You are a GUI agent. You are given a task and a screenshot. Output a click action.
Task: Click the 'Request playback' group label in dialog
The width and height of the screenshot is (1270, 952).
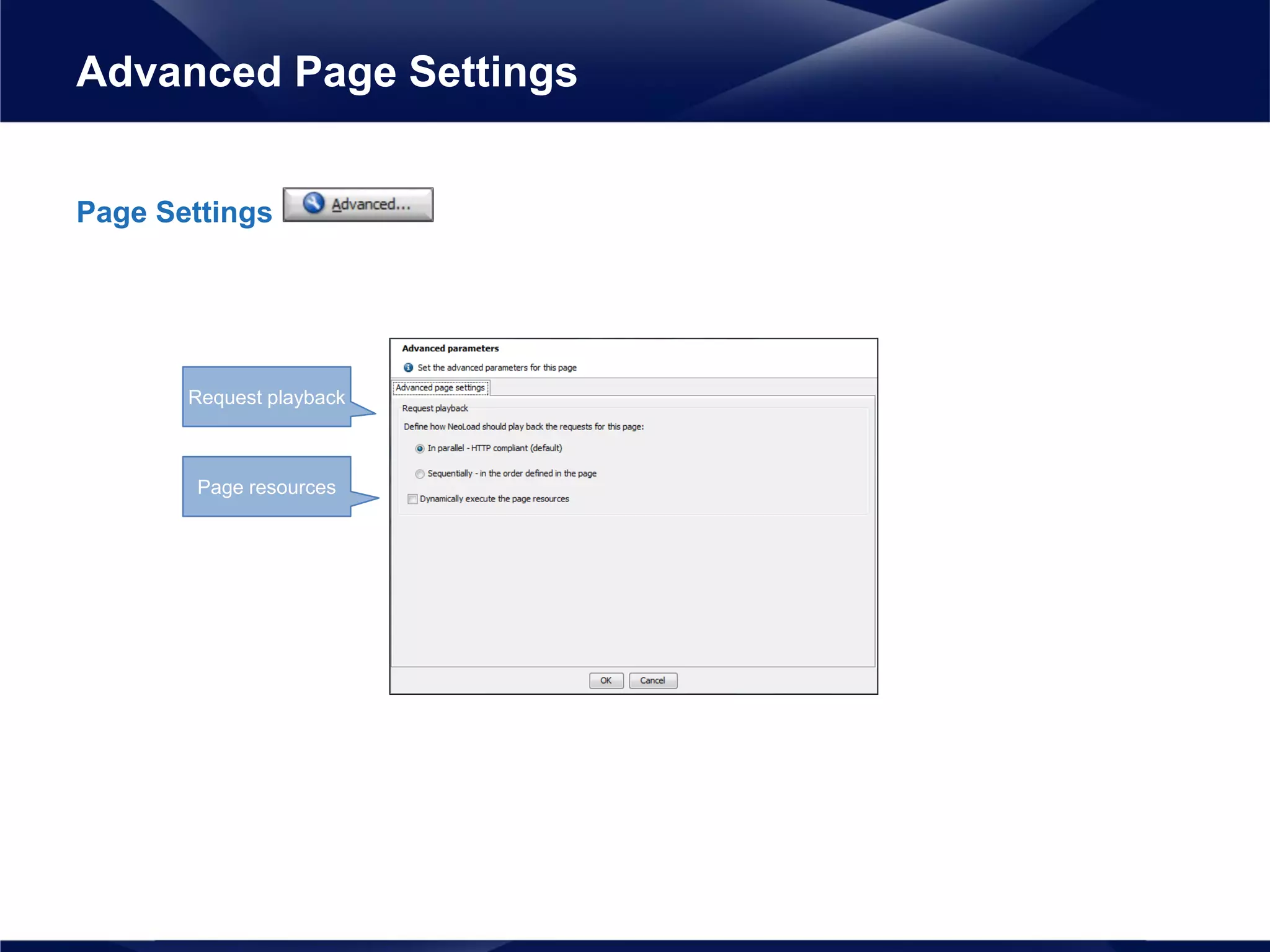(435, 408)
